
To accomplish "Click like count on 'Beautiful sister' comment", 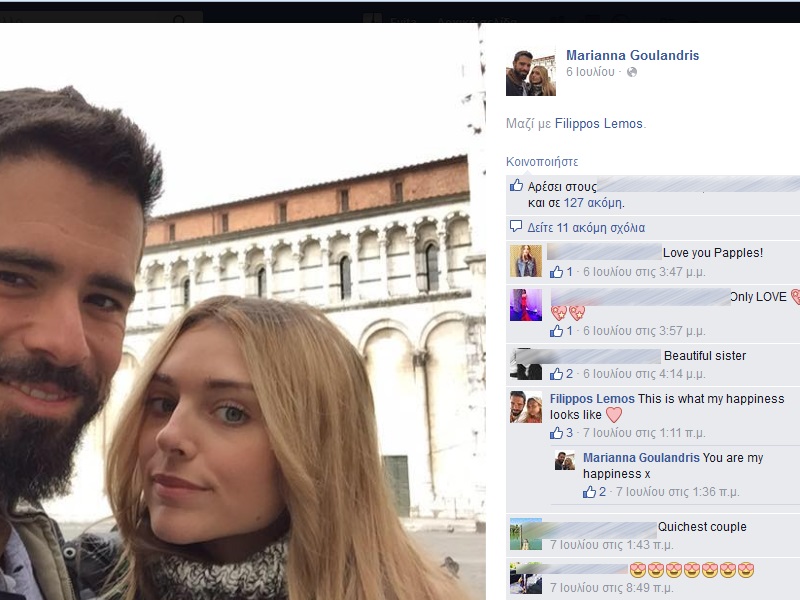I will [x=561, y=374].
